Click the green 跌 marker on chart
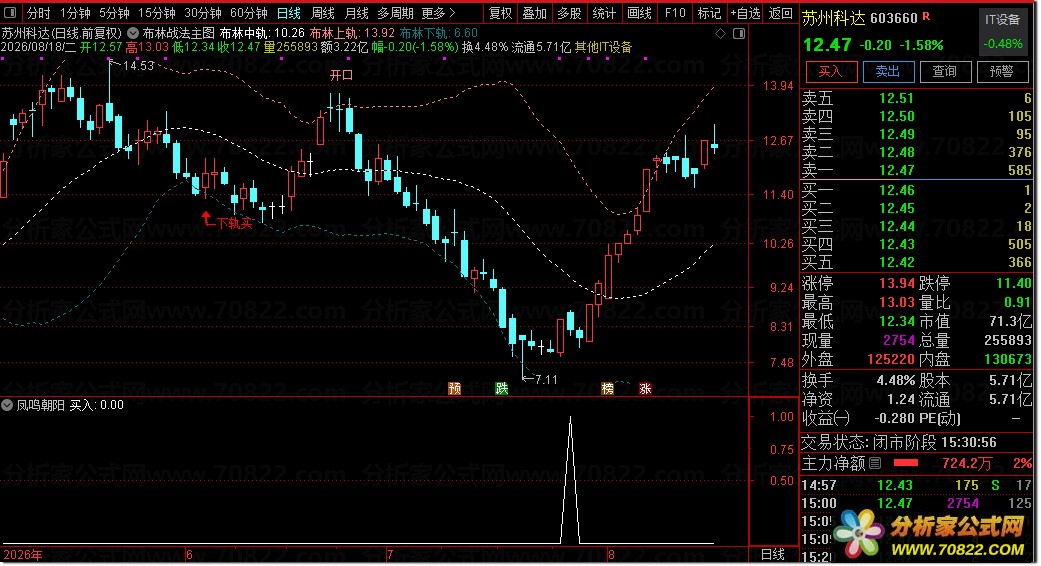Image resolution: width=1041 pixels, height=566 pixels. pyautogui.click(x=502, y=389)
